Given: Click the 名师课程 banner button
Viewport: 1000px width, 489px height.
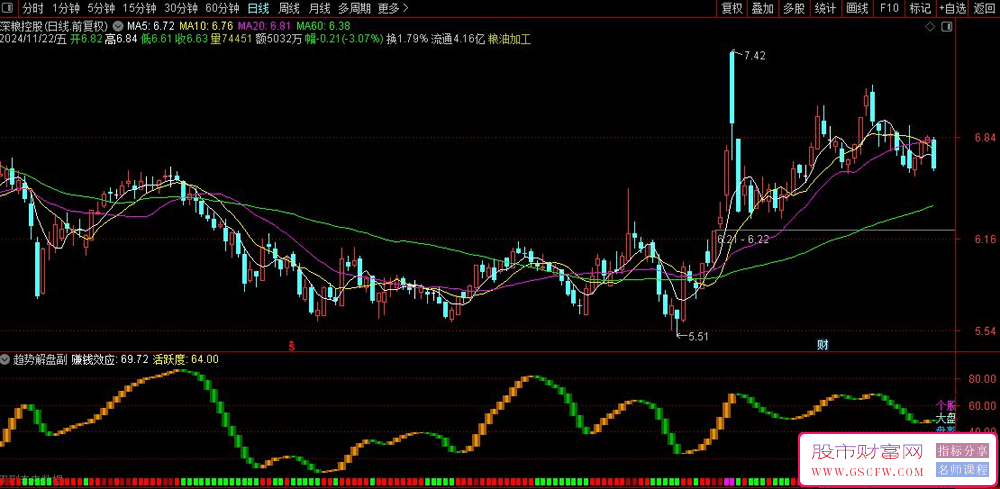Looking at the screenshot, I should click(x=963, y=470).
